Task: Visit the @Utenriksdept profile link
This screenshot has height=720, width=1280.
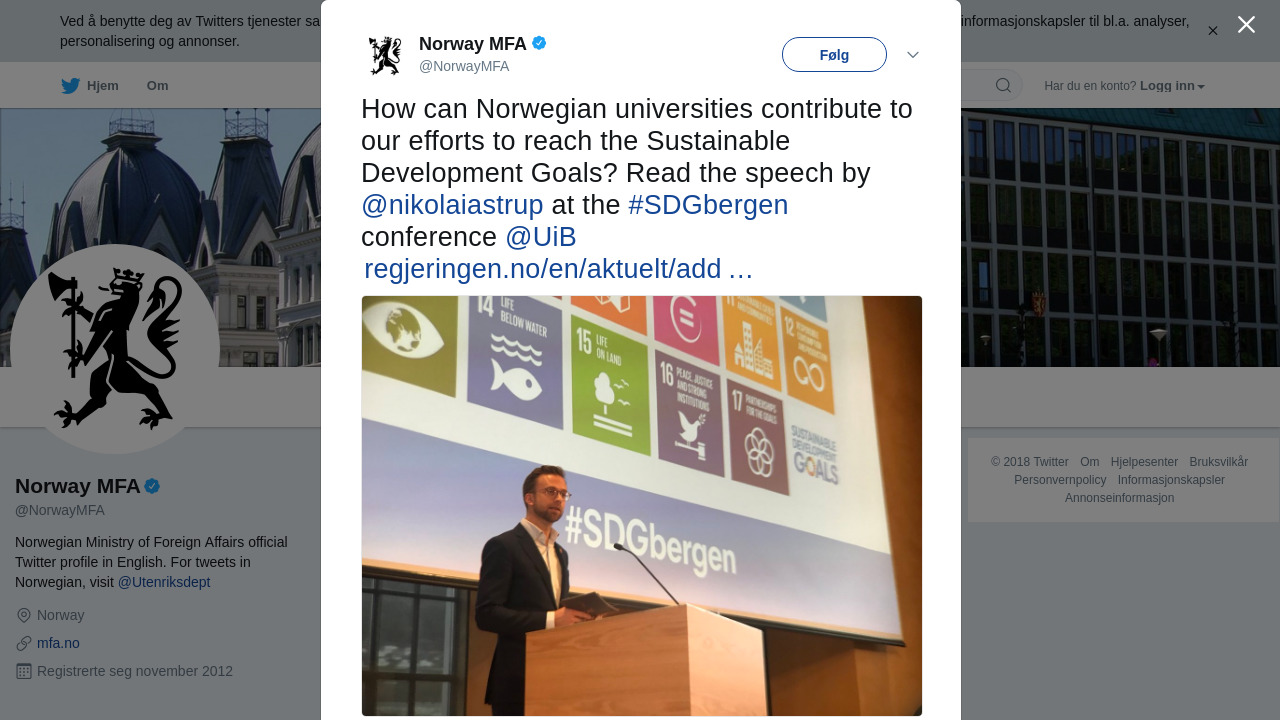Action: click(164, 582)
